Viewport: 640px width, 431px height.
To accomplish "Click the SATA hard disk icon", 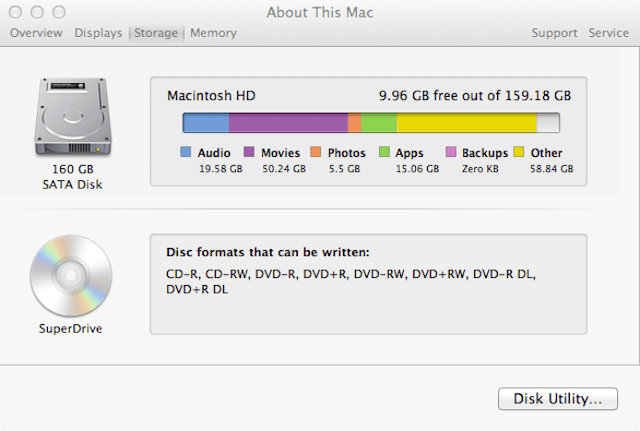I will [73, 117].
